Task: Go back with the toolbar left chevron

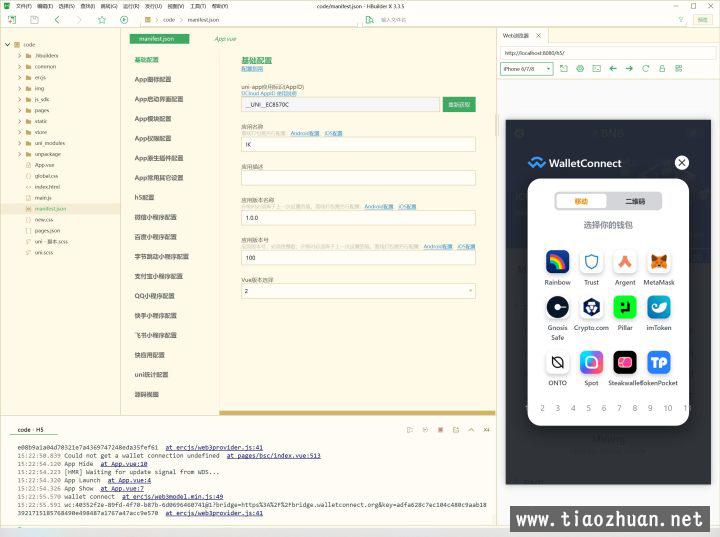Action: [x=57, y=20]
